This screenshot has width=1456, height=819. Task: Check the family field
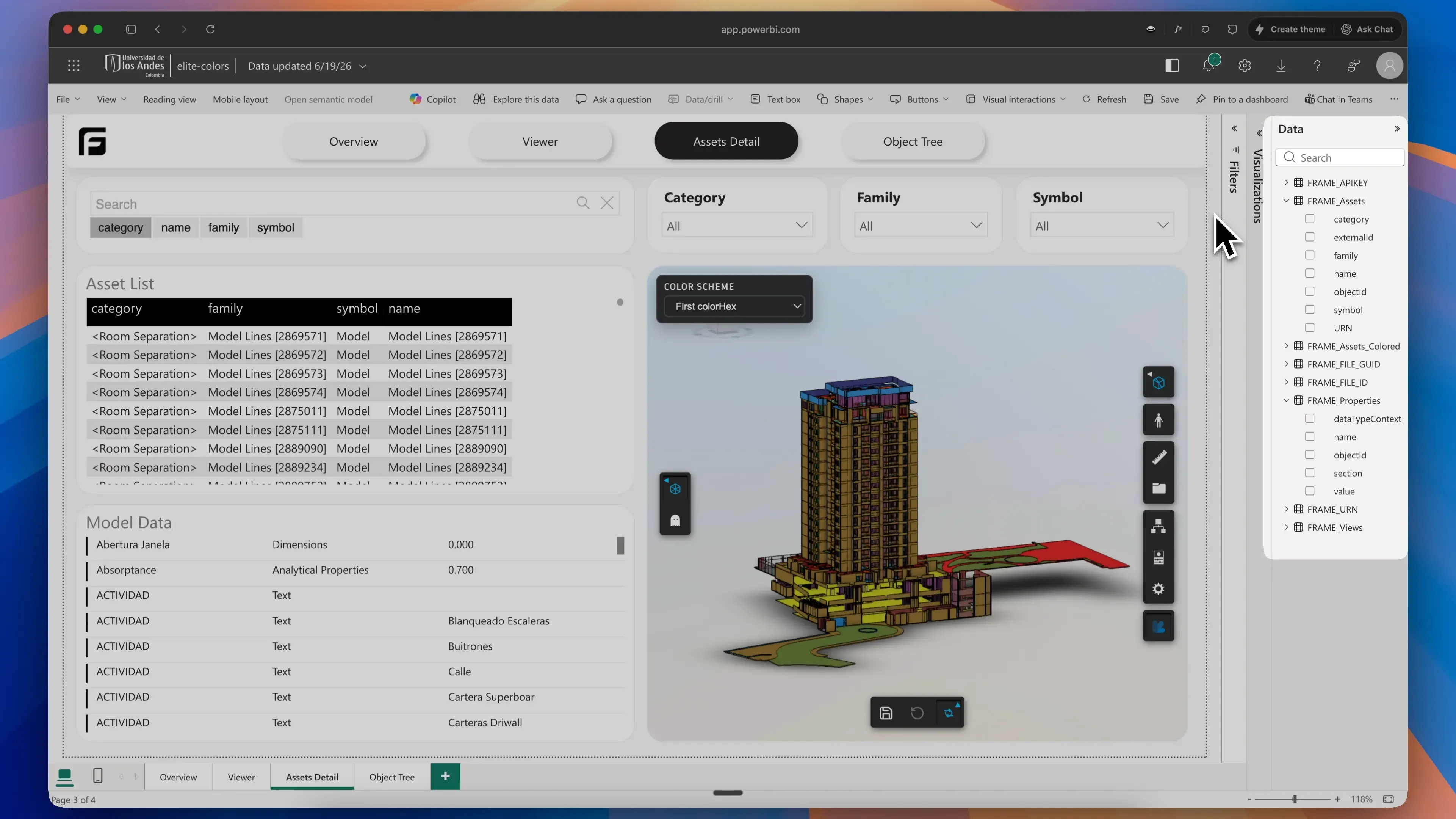[x=1309, y=255]
